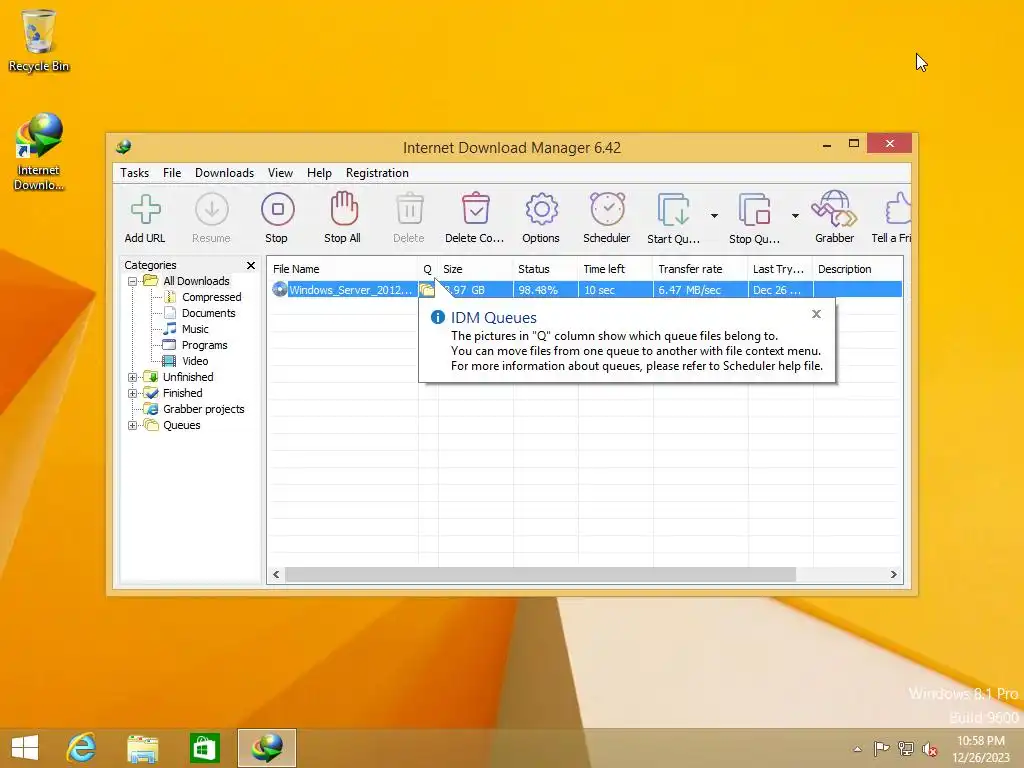Click the 98.48% status cell

pos(545,290)
